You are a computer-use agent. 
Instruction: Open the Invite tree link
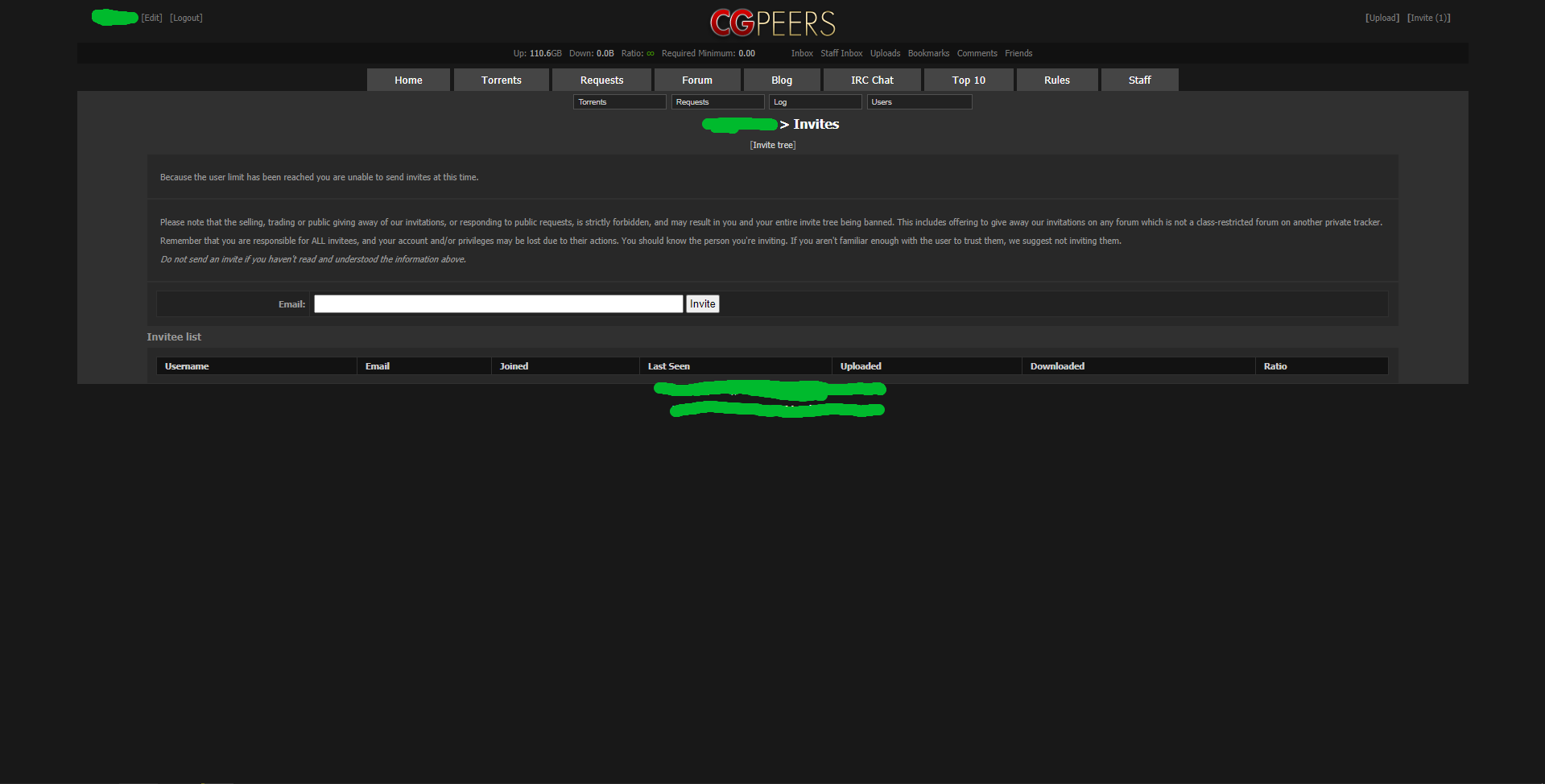pos(773,145)
